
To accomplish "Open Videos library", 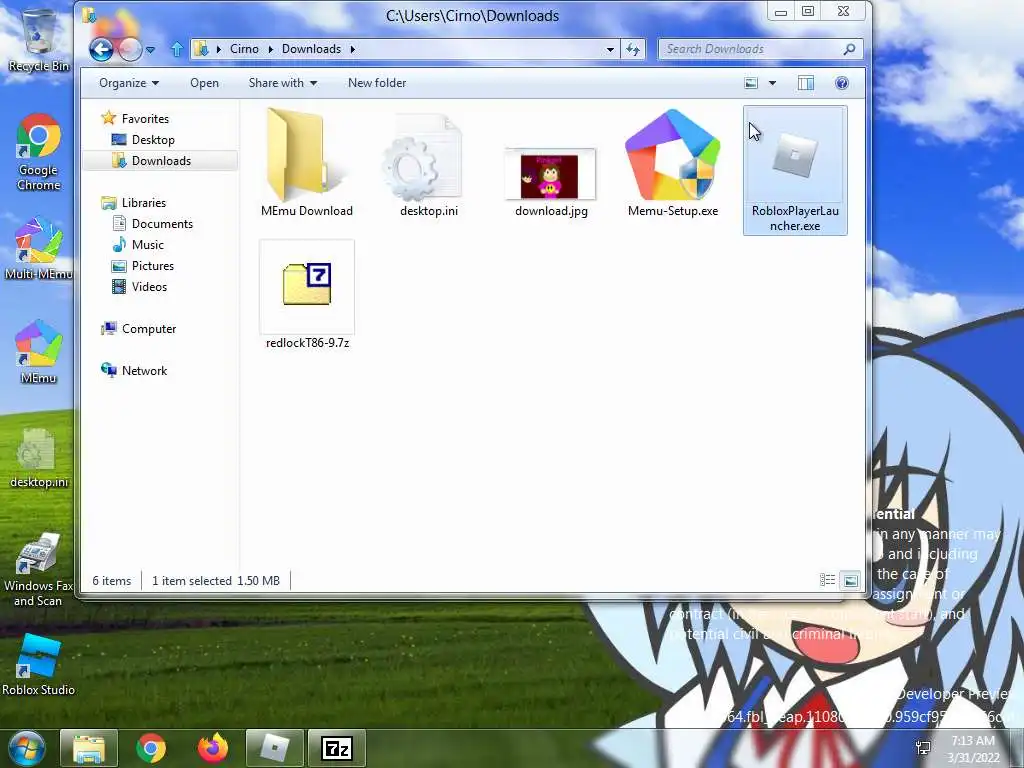I will (140, 287).
